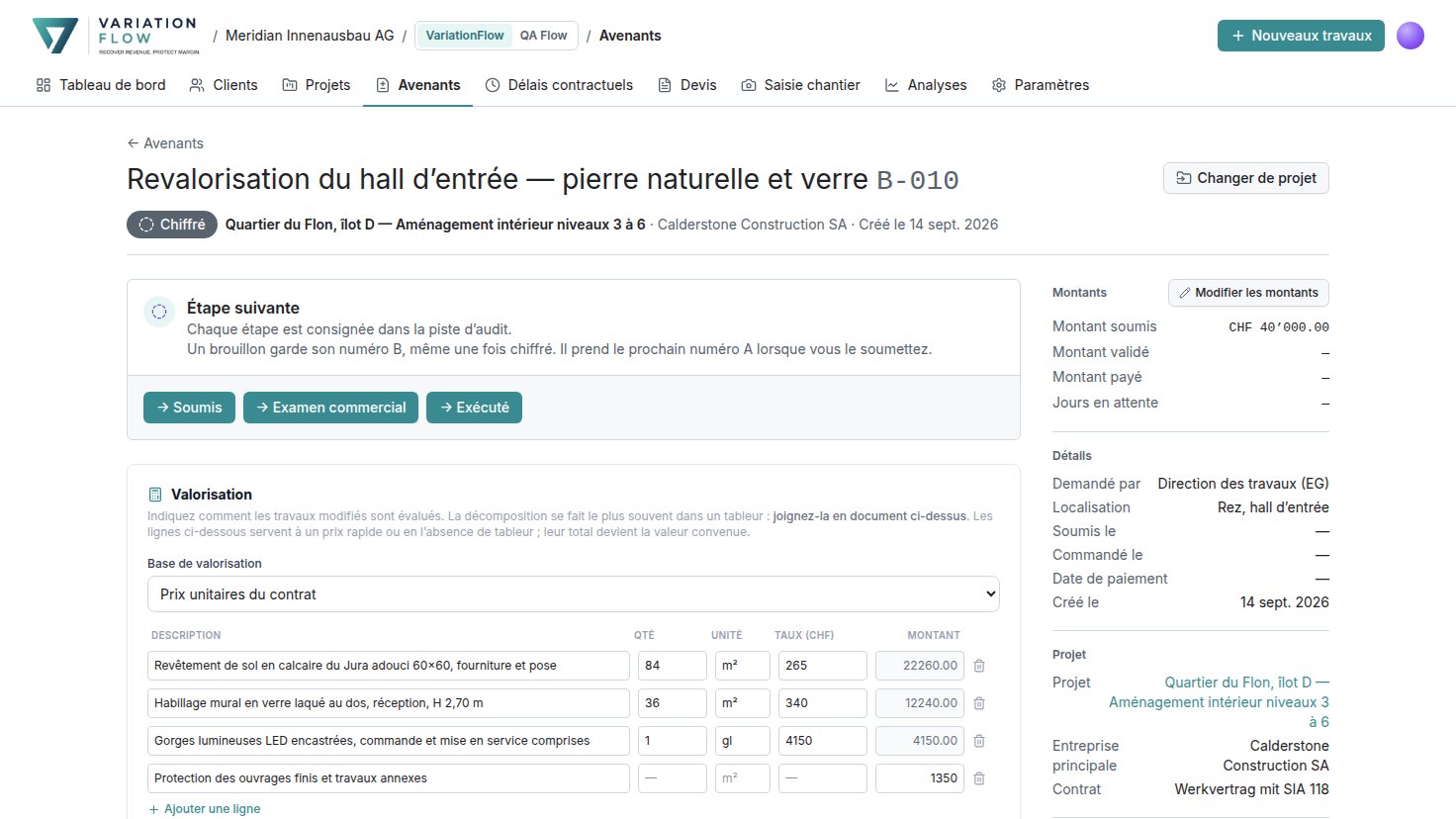Open the Tableau de bord tab

(101, 85)
